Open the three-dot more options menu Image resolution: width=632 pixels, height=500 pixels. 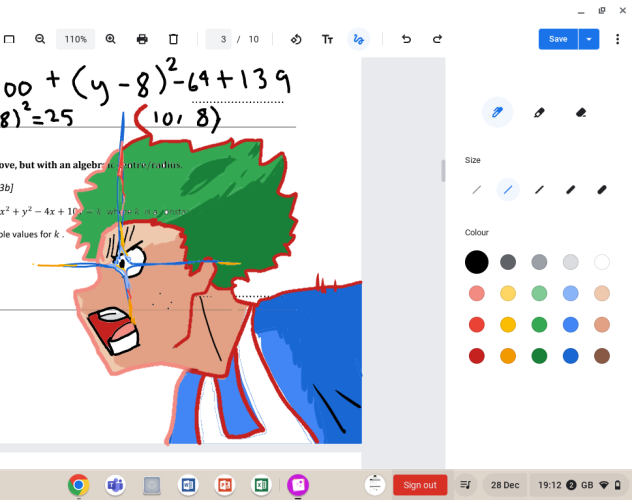tap(617, 39)
